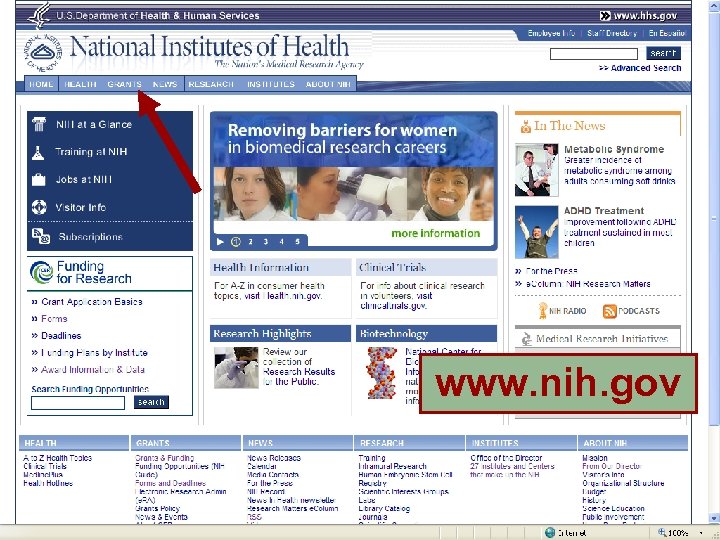Open the Clinical Trials heading
The width and height of the screenshot is (720, 540).
(393, 267)
